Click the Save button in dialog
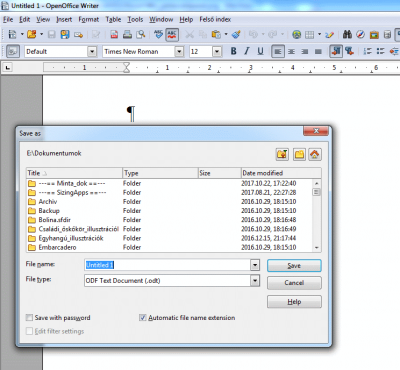The height and width of the screenshot is (370, 400). point(294,266)
